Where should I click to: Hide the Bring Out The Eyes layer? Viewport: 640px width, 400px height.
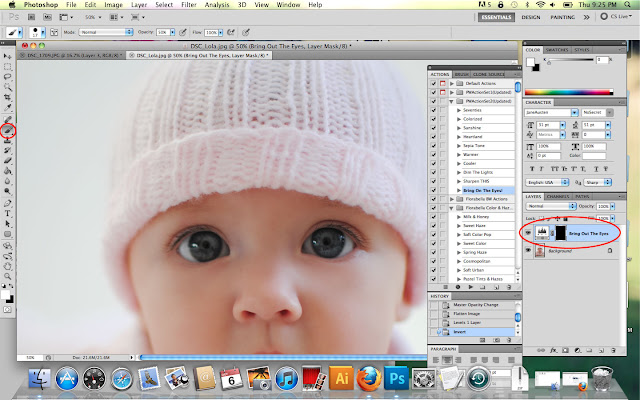click(528, 233)
